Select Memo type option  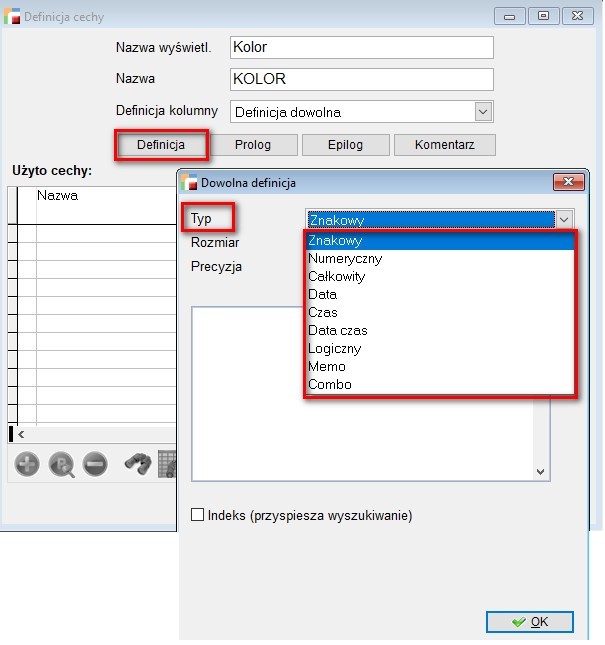pos(440,367)
